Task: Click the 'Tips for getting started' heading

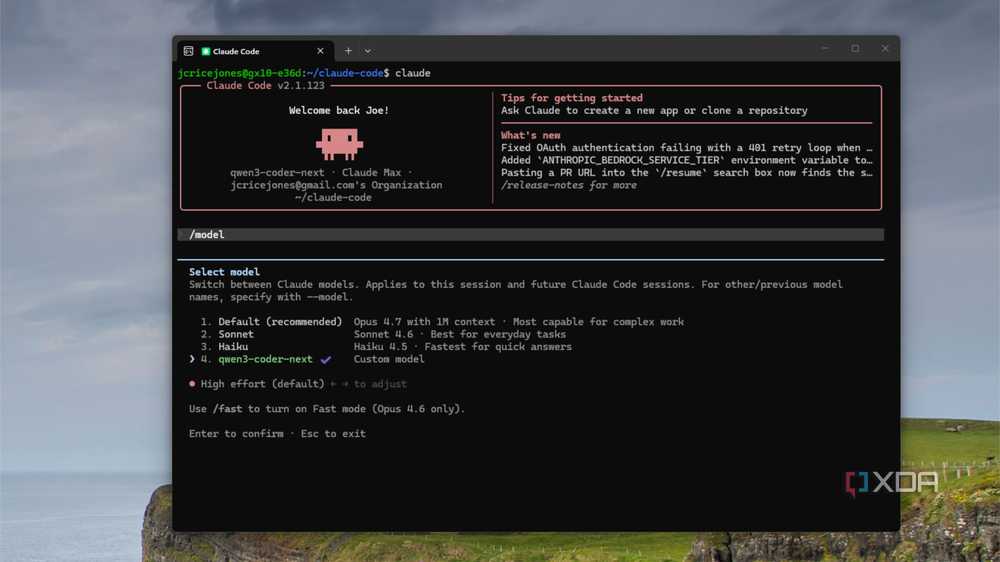Action: click(x=571, y=98)
